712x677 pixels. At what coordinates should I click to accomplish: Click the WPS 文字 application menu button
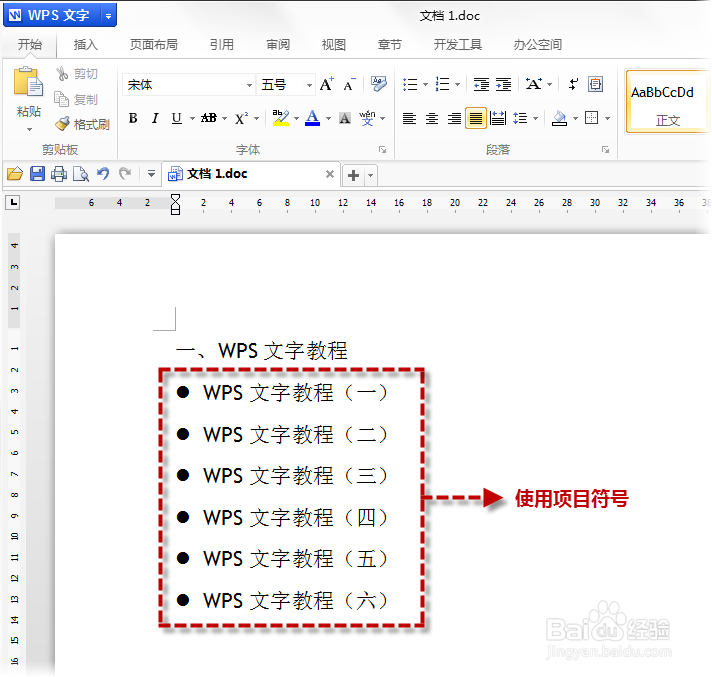pos(53,15)
